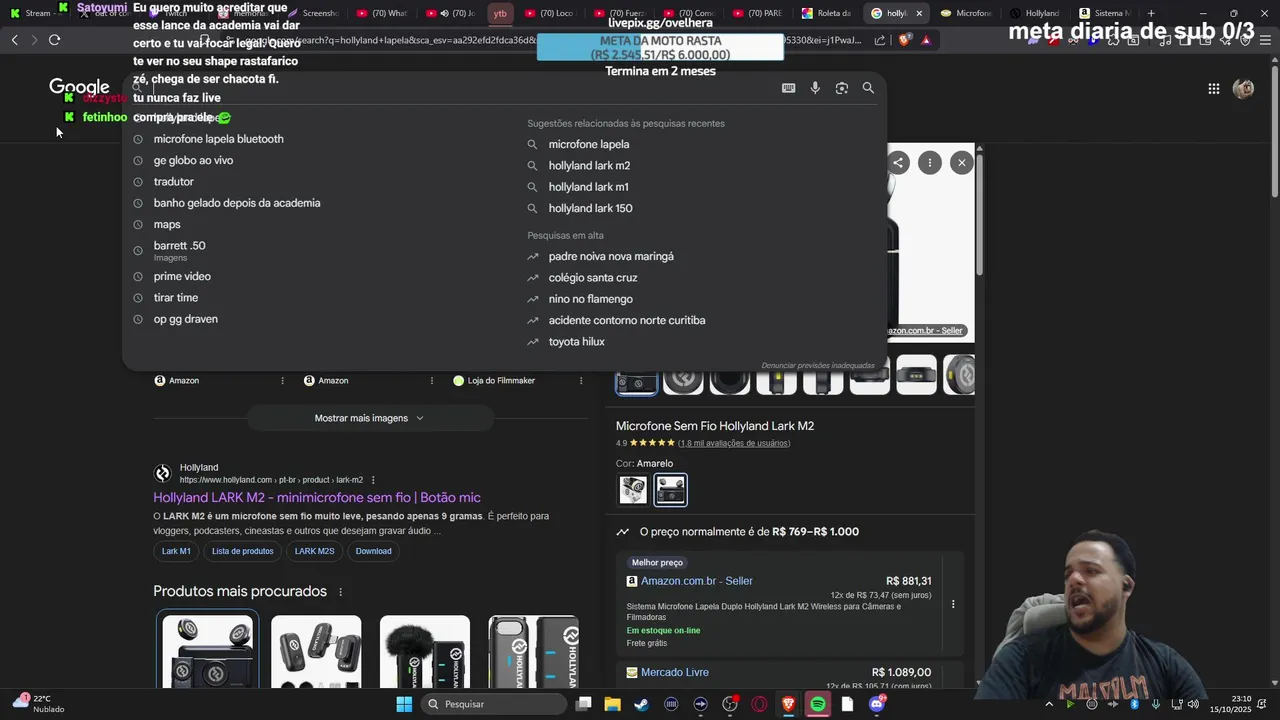Open Spotify in taskbar
Viewport: 1280px width, 720px height.
(818, 704)
